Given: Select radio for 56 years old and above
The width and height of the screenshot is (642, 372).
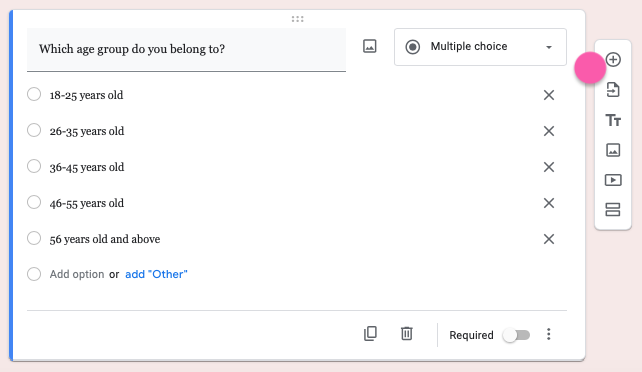Looking at the screenshot, I should tap(34, 238).
